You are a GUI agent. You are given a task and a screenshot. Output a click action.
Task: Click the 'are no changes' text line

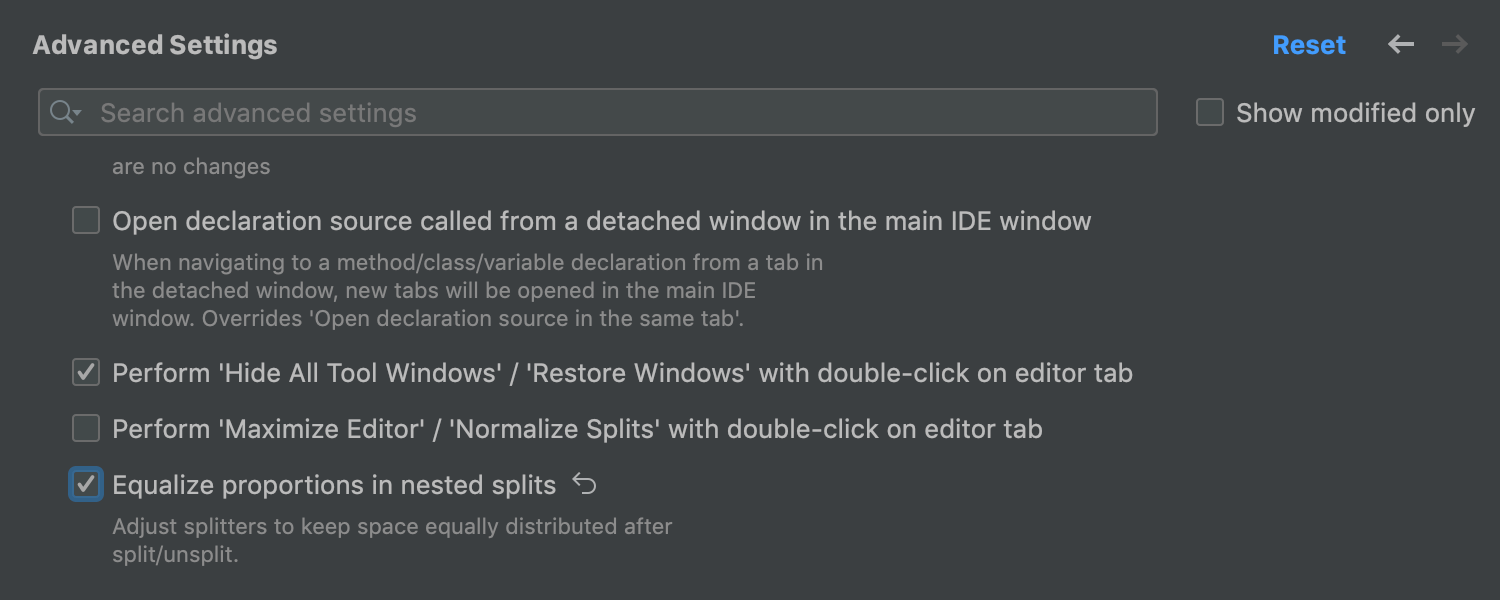click(191, 167)
